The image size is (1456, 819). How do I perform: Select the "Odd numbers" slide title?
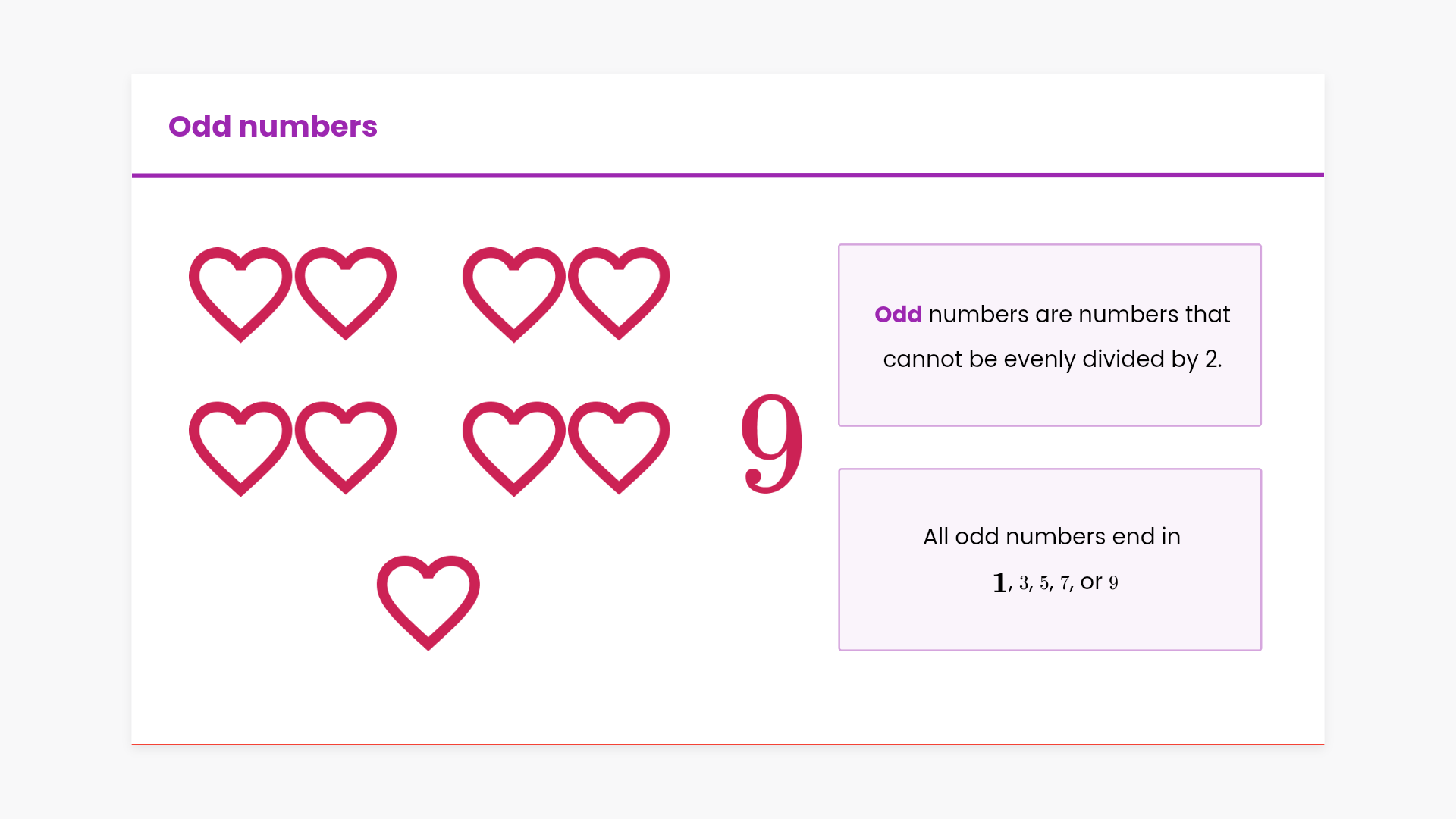tap(273, 126)
